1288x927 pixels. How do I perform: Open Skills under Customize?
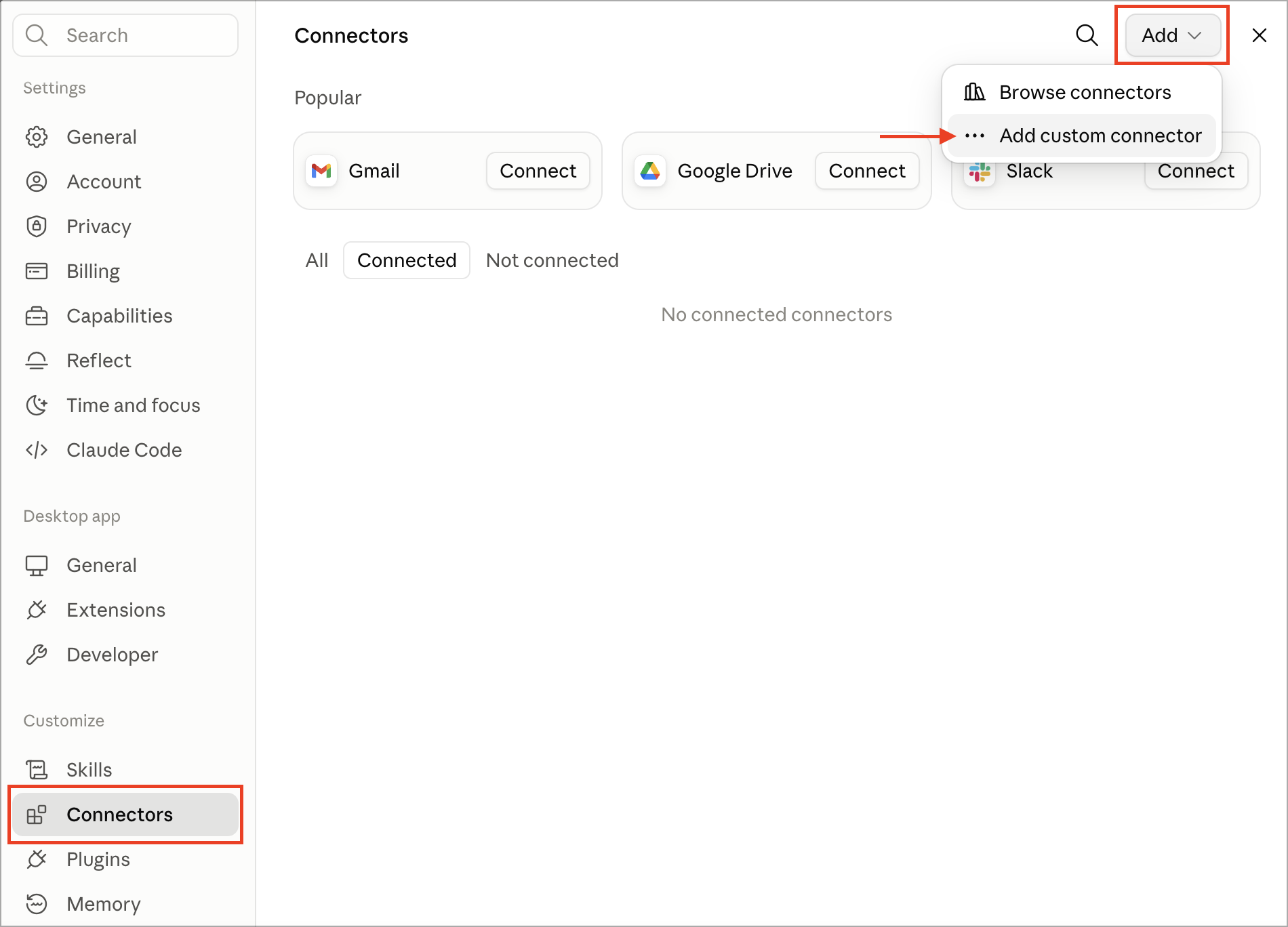[125, 770]
